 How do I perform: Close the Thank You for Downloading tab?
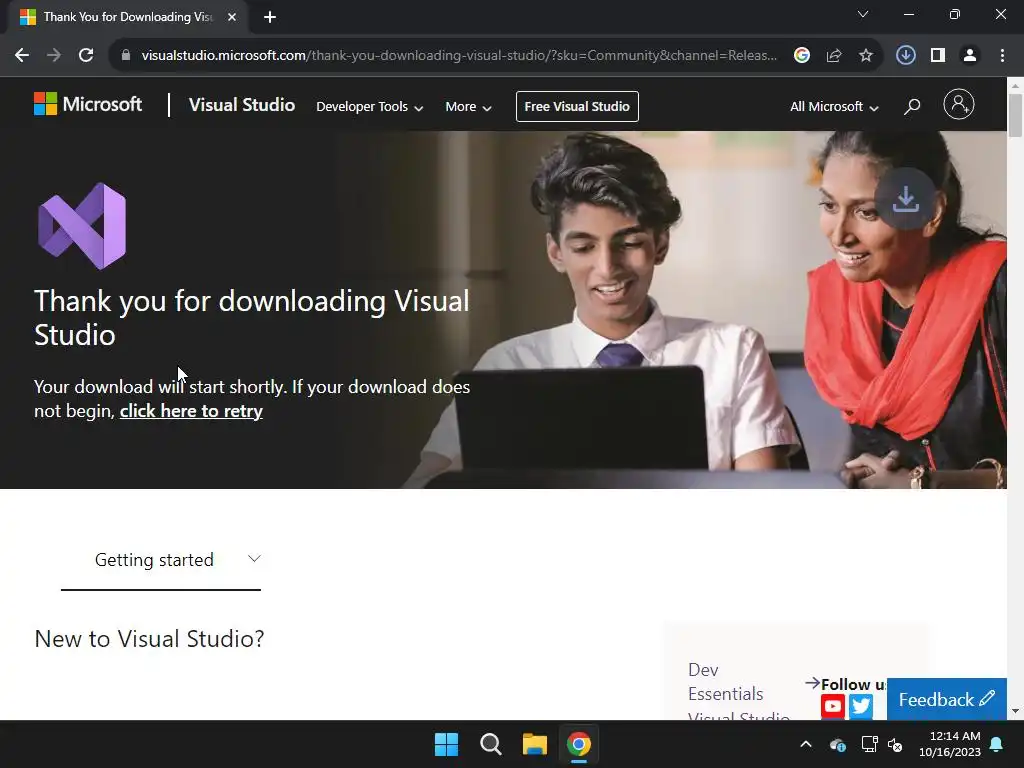click(232, 17)
